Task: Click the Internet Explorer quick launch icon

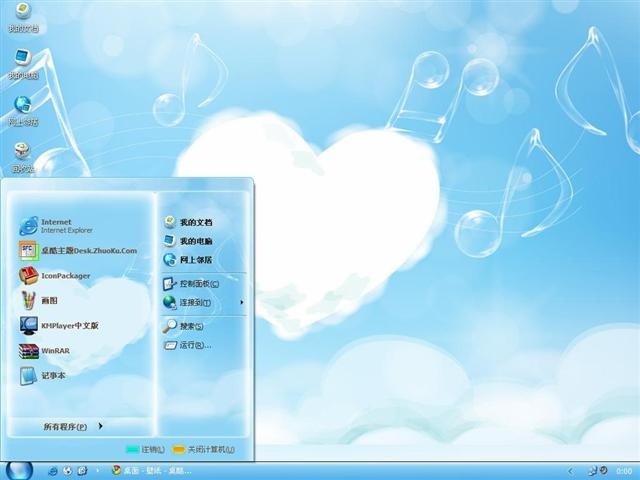Action: 53,470
